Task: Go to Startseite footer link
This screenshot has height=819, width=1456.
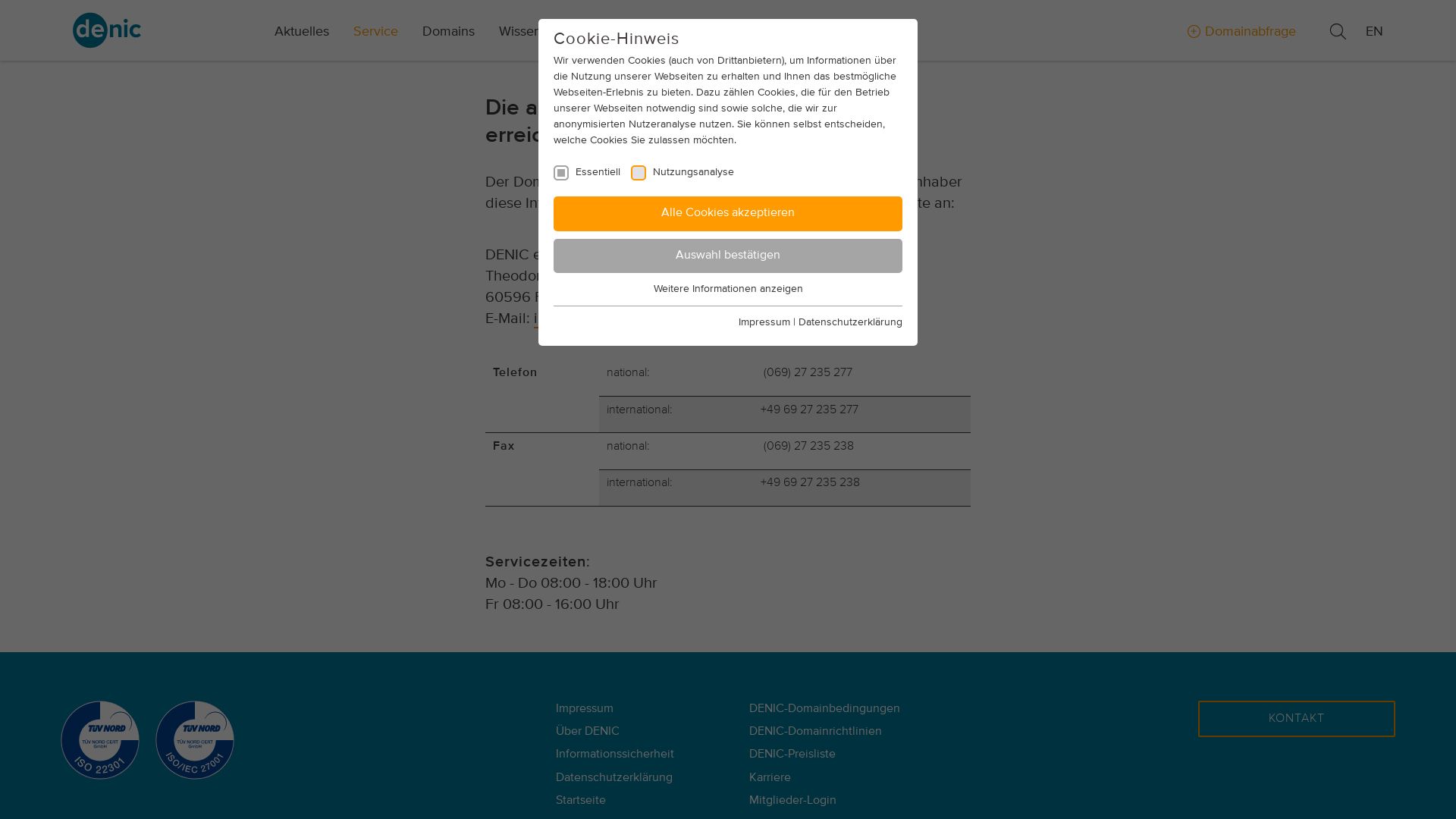Action: click(581, 800)
